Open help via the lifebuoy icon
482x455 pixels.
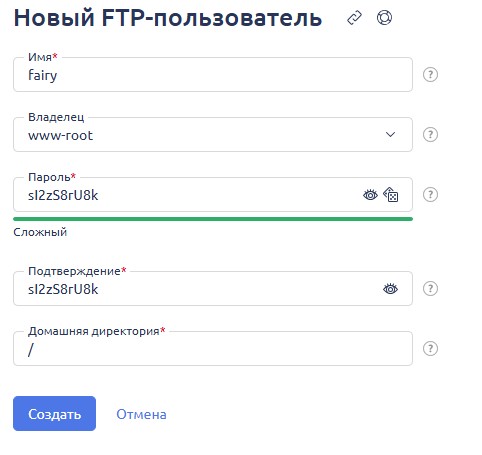[384, 18]
